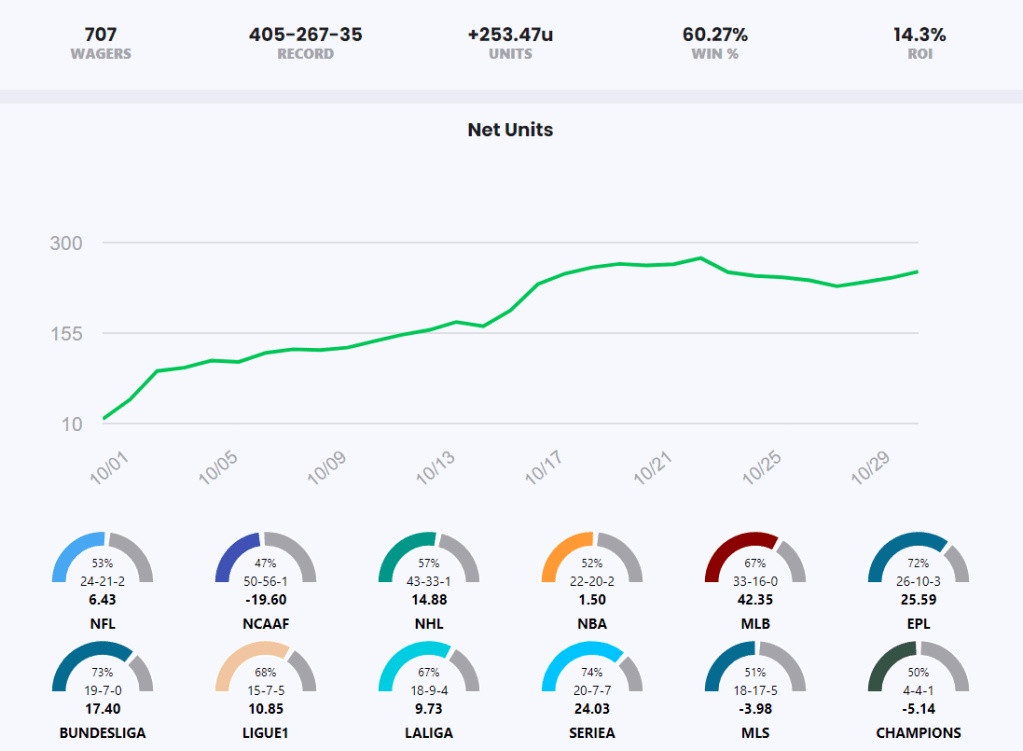Select the peach Ligue1 gauge
This screenshot has height=751, width=1023.
(x=266, y=667)
